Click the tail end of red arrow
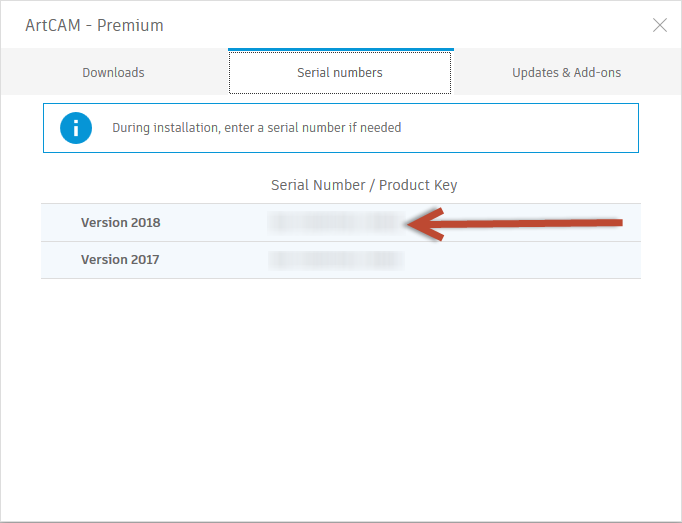 [x=615, y=222]
